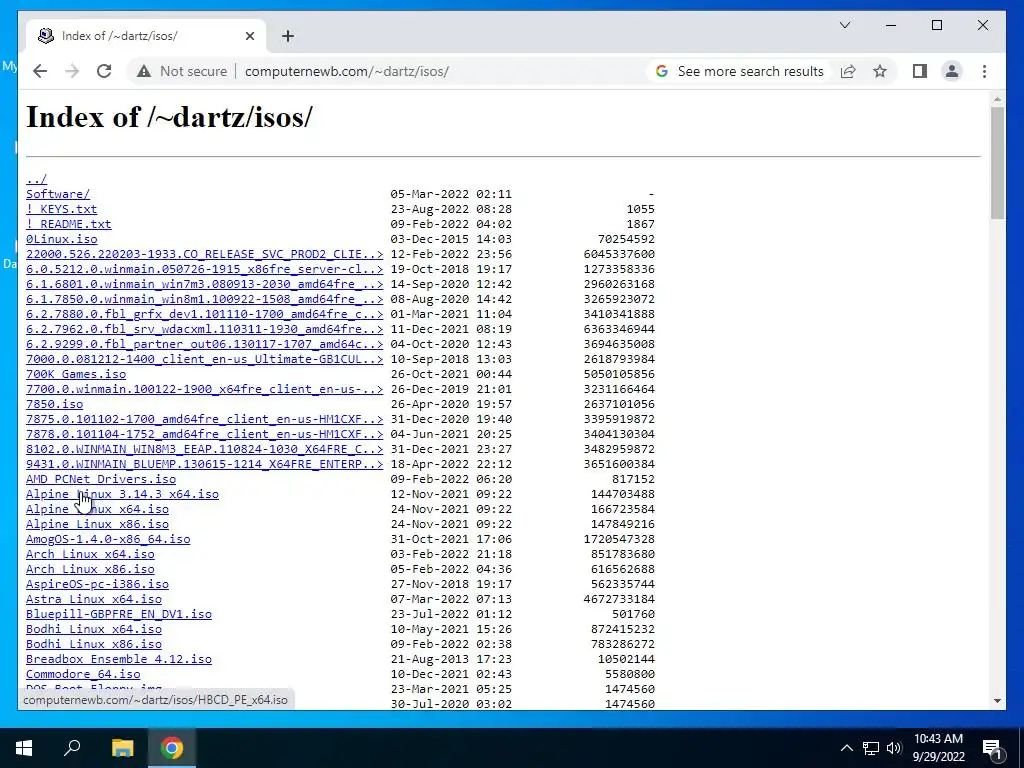Open network status tray icon
The image size is (1024, 768).
coord(871,748)
